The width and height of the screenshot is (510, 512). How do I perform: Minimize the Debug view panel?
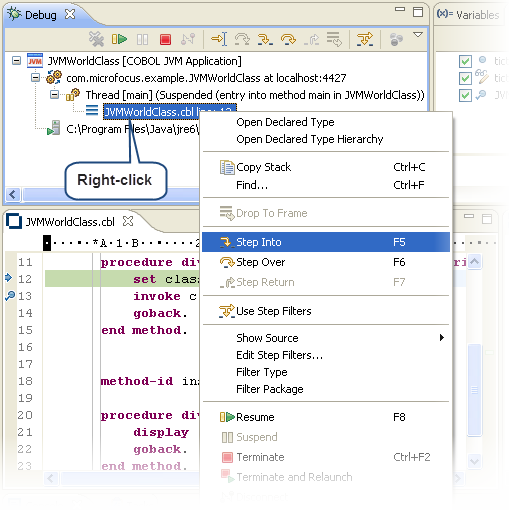[x=400, y=9]
